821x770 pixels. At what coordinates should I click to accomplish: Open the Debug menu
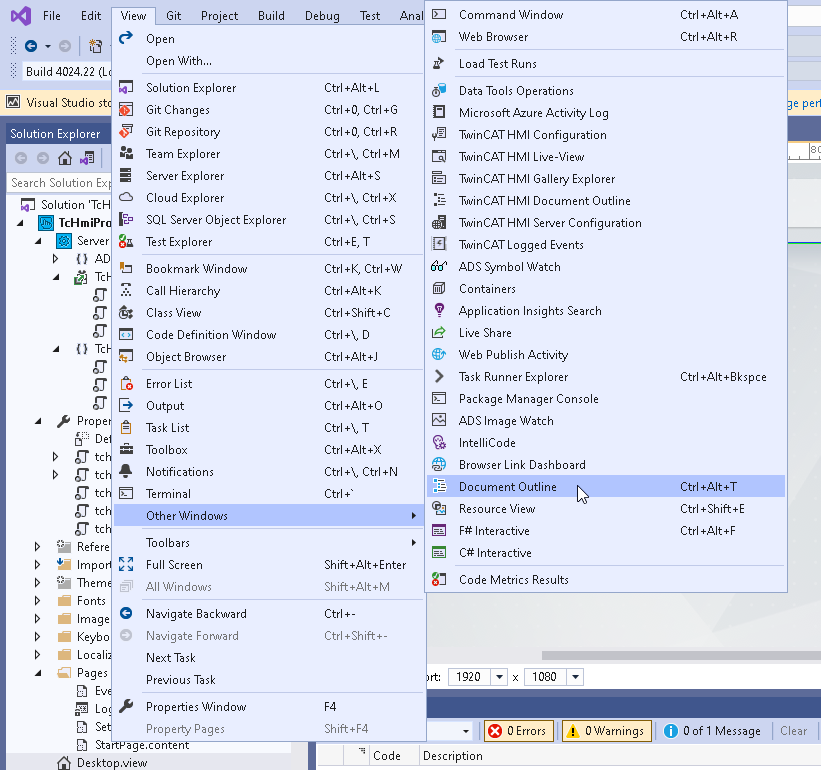322,16
